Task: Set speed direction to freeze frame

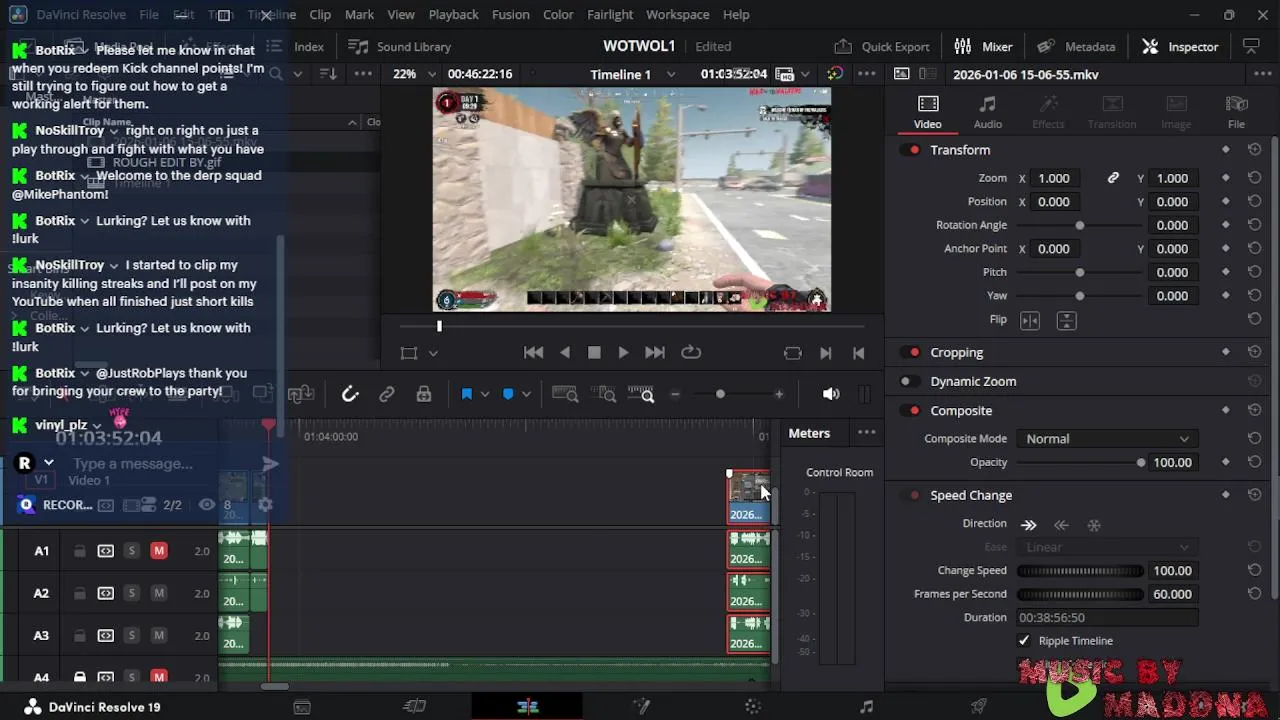Action: pos(1094,524)
